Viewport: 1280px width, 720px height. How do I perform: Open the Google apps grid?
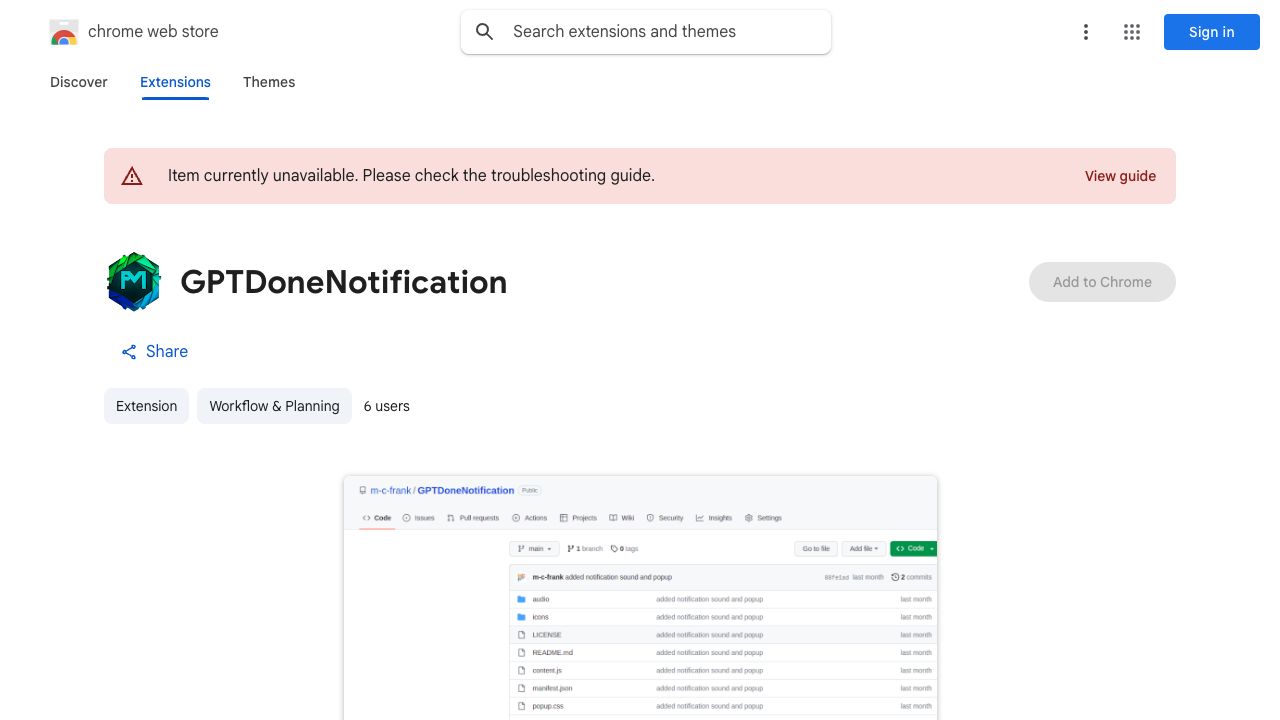[x=1132, y=32]
